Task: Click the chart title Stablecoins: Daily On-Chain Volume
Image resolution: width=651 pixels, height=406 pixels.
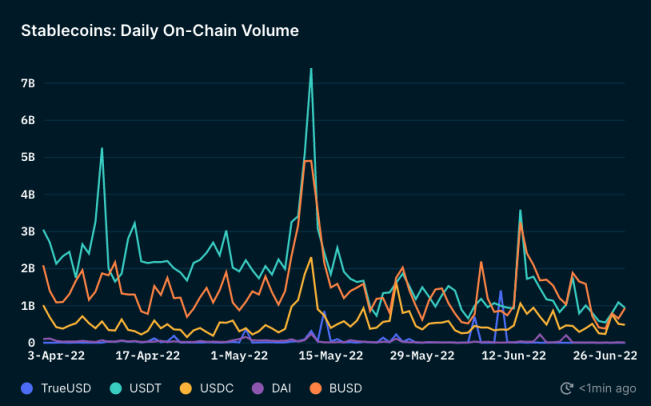Action: click(160, 31)
